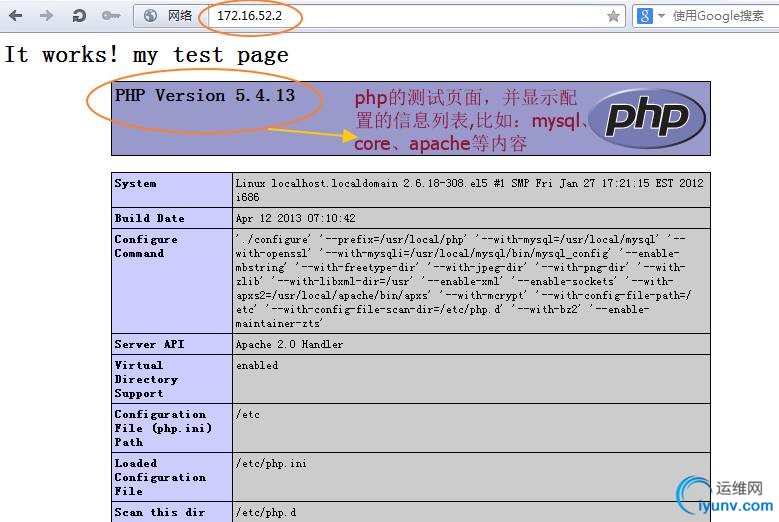
Task: Click "It works! my test page" text
Action: pos(146,54)
